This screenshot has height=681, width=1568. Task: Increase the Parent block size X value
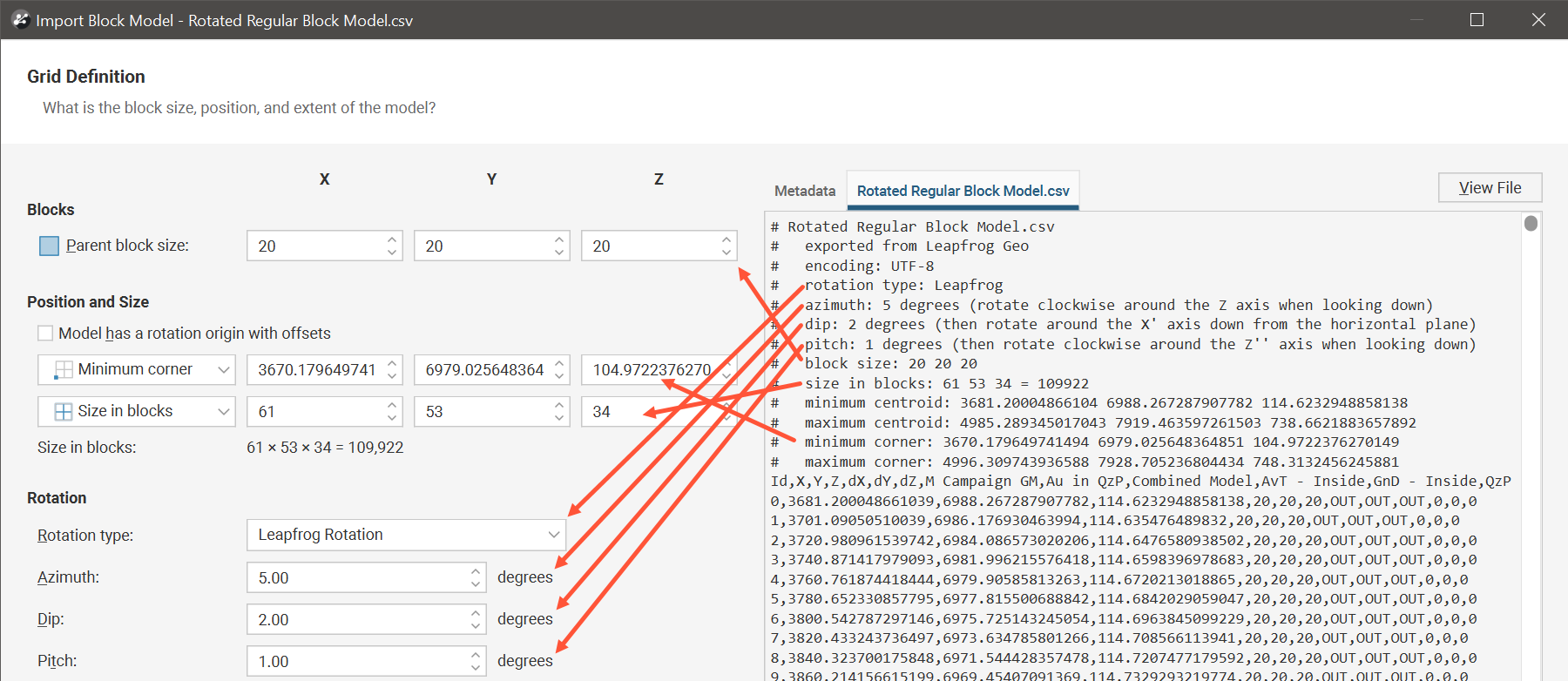(392, 239)
